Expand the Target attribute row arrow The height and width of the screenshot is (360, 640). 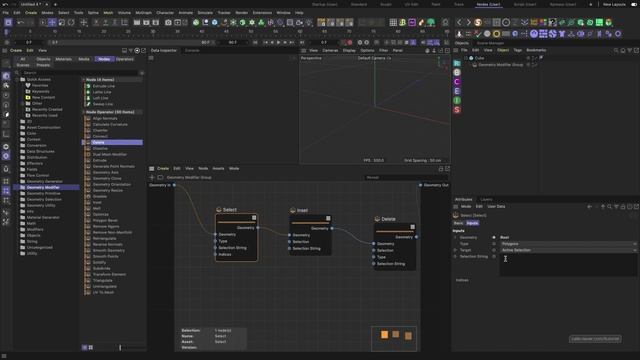[x=456, y=250]
